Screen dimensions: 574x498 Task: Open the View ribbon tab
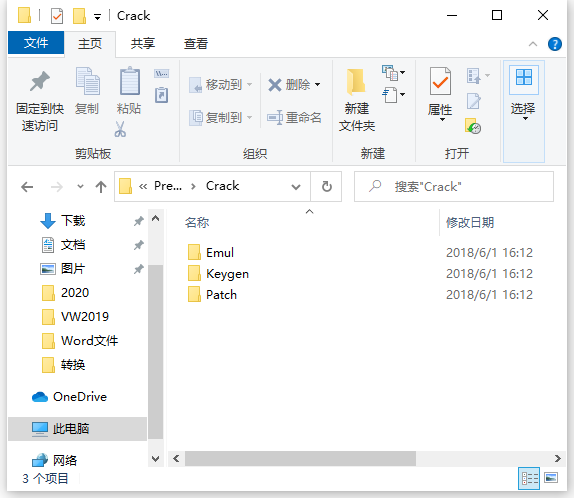[x=196, y=44]
